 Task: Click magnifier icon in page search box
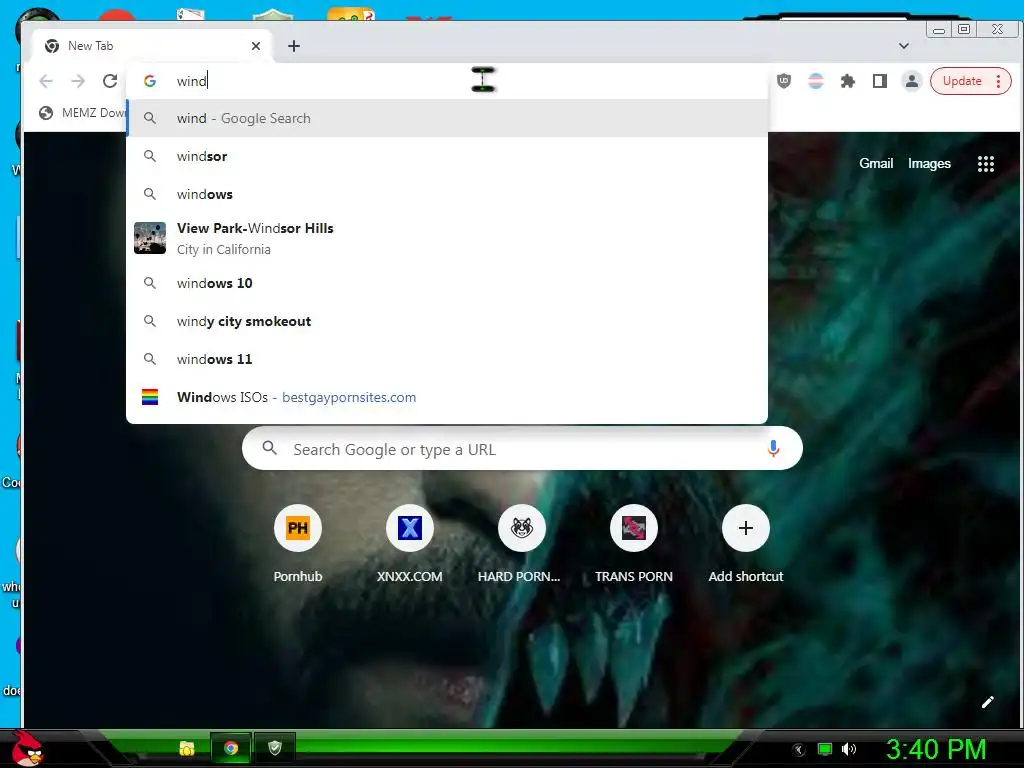point(269,449)
